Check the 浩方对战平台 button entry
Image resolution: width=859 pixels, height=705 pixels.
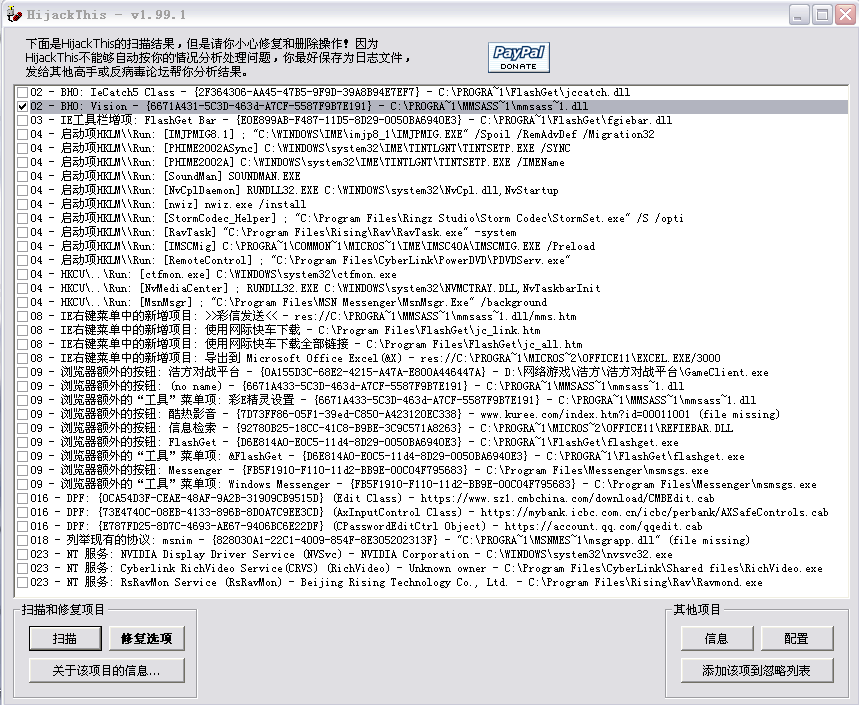pos(22,372)
